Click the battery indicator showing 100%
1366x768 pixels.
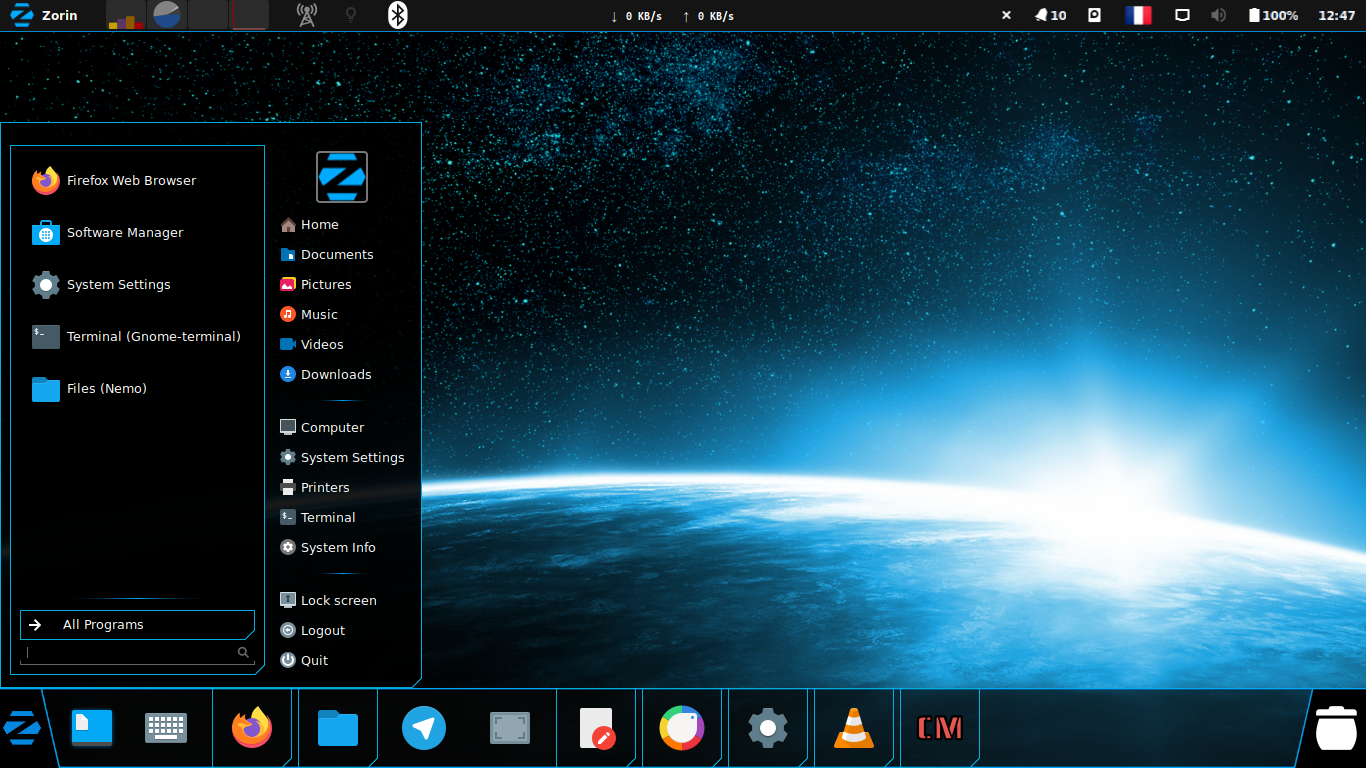1273,15
